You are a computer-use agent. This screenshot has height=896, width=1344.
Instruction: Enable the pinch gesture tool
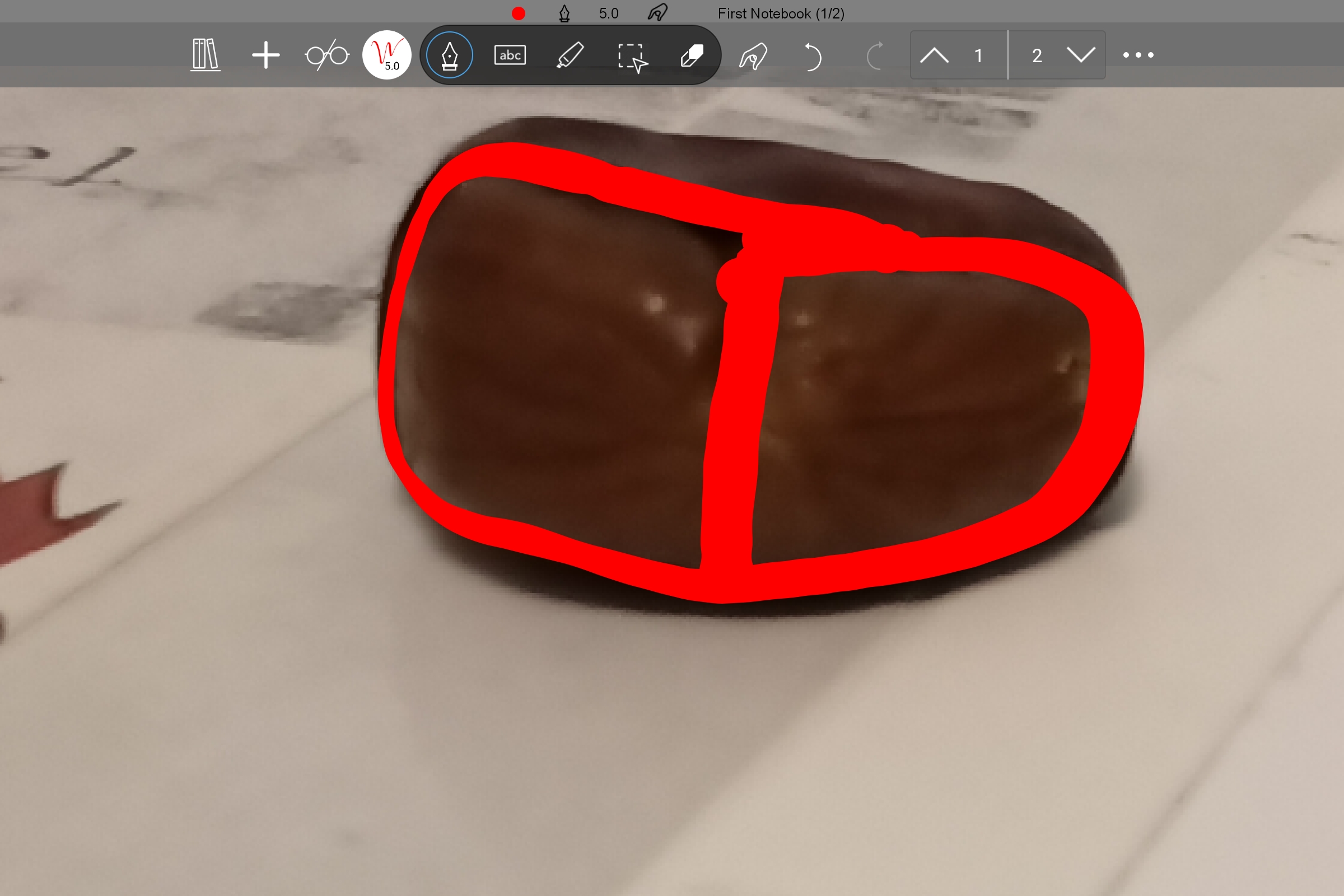coord(753,55)
